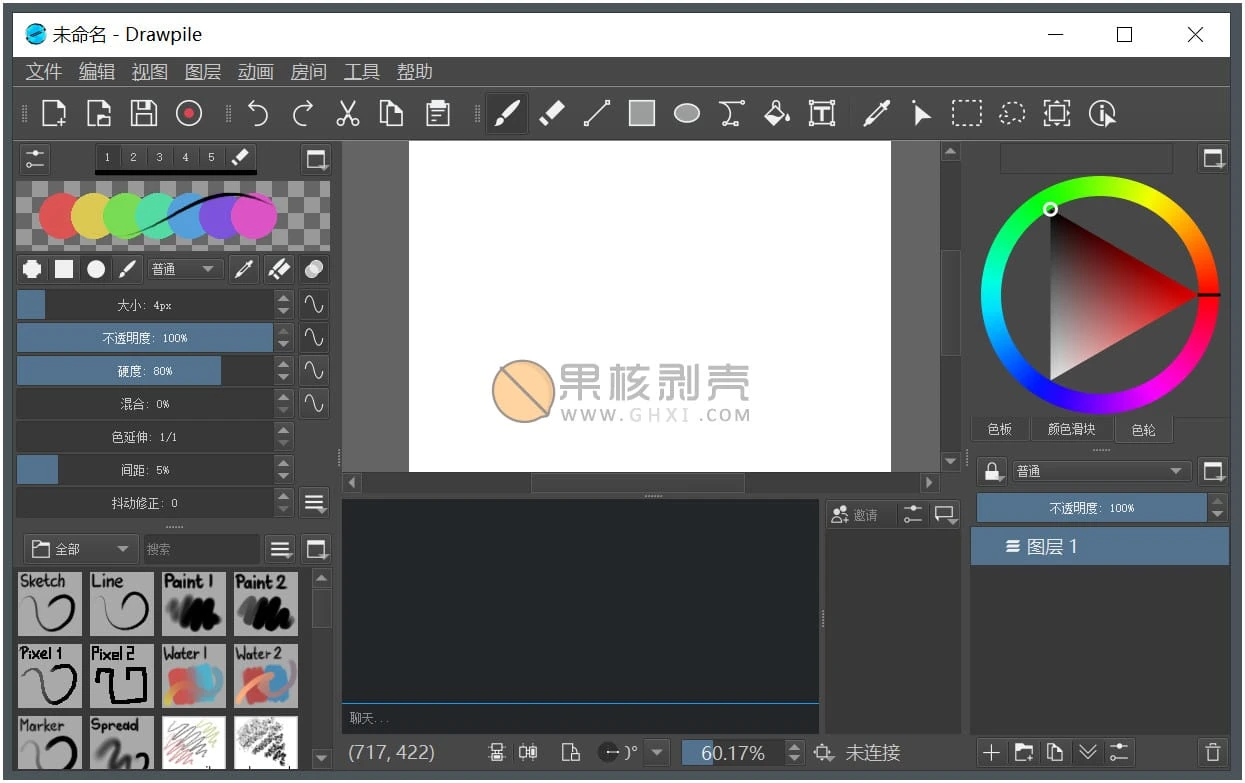Open the brush list hamburger menu
Image resolution: width=1245 pixels, height=783 pixels.
(281, 549)
